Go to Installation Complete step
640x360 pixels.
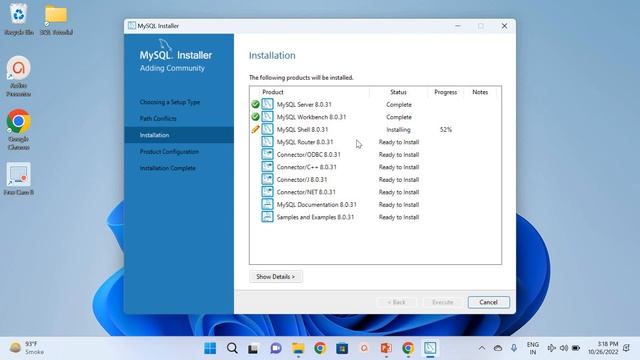click(168, 168)
